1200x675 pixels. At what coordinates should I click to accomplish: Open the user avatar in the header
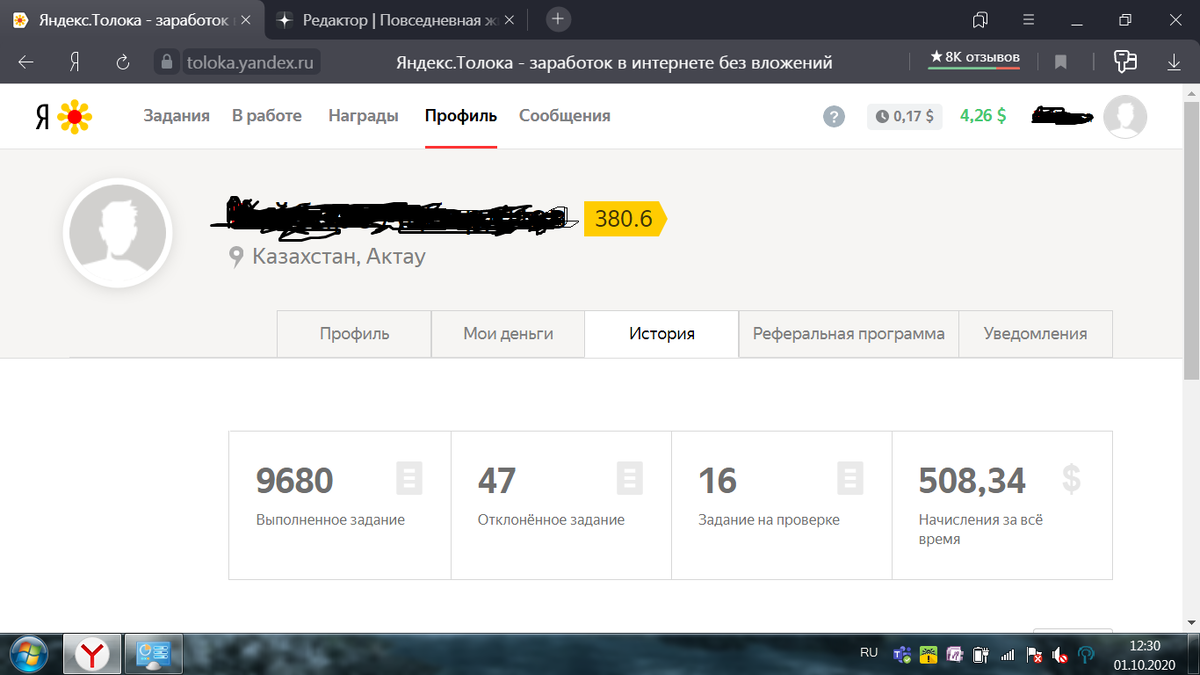point(1125,117)
